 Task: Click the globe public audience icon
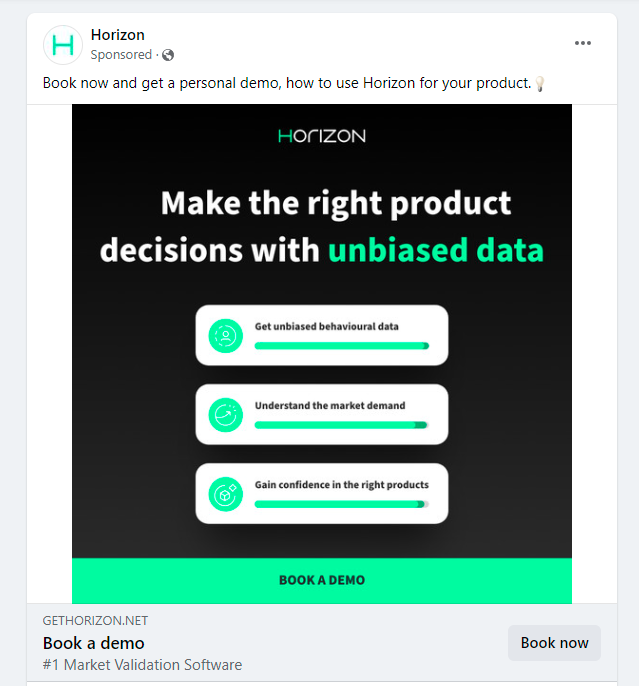point(168,55)
